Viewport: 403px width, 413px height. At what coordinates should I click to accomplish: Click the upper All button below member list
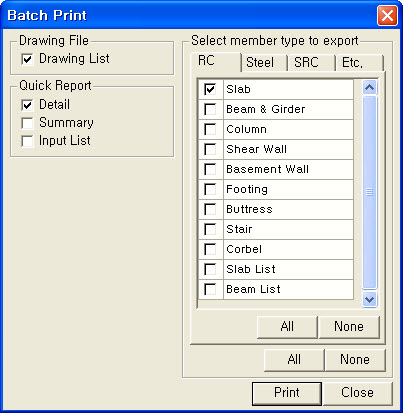[287, 327]
